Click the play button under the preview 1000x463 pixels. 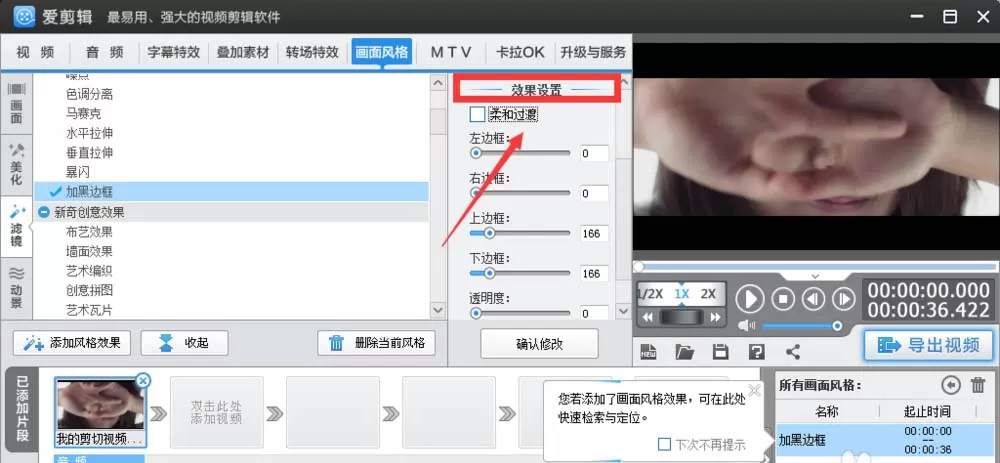tap(751, 298)
